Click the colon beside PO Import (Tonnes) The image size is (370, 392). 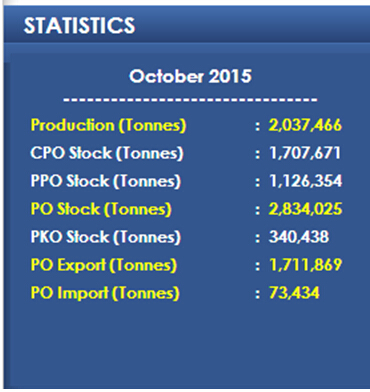pyautogui.click(x=257, y=294)
